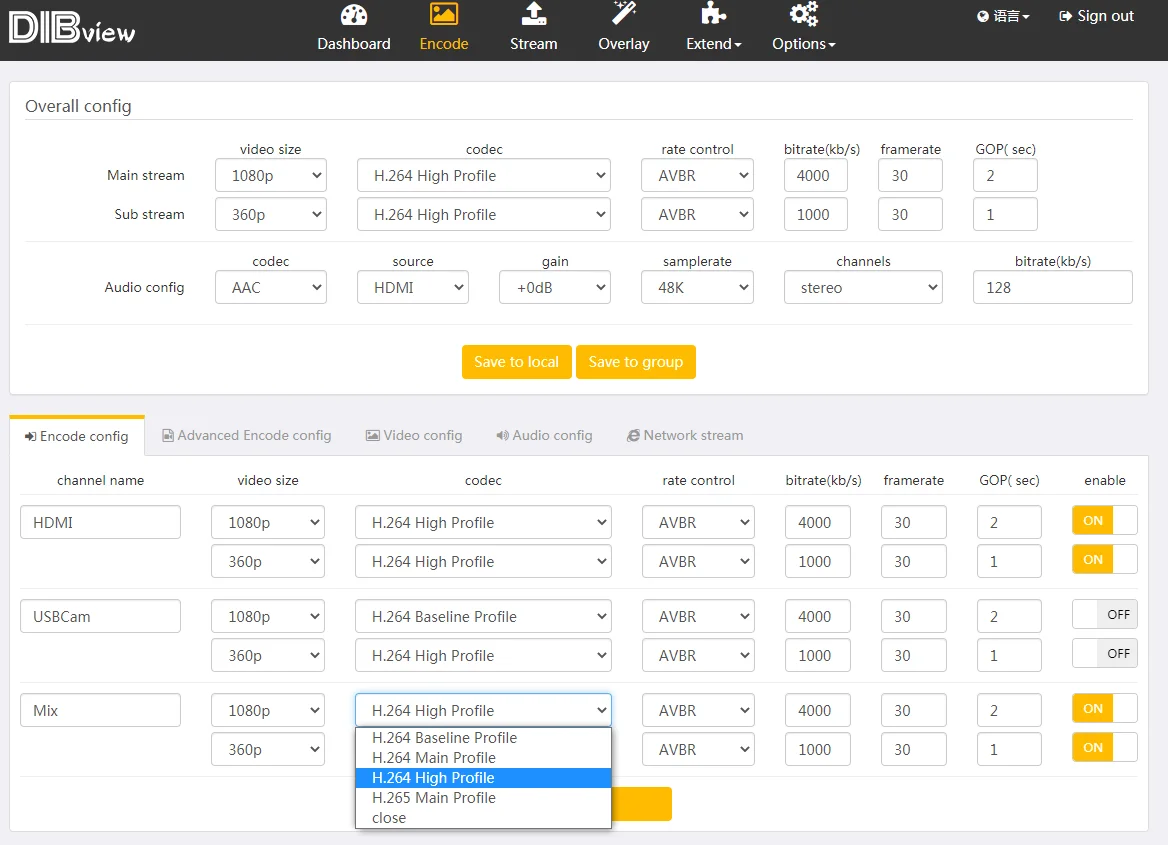Edit Mix channel name field
This screenshot has height=845, width=1168.
pyautogui.click(x=101, y=710)
